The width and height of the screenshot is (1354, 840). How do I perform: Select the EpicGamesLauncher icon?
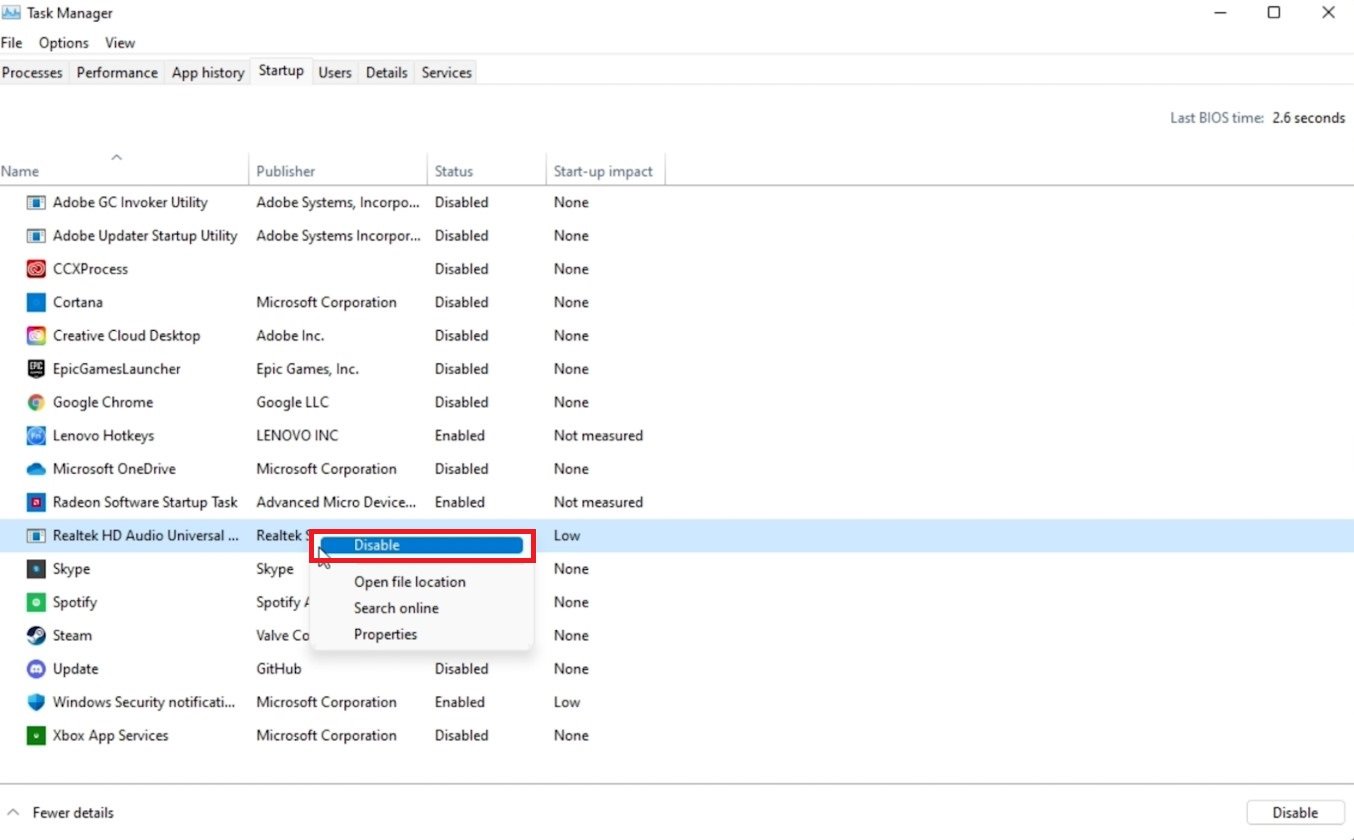(36, 369)
